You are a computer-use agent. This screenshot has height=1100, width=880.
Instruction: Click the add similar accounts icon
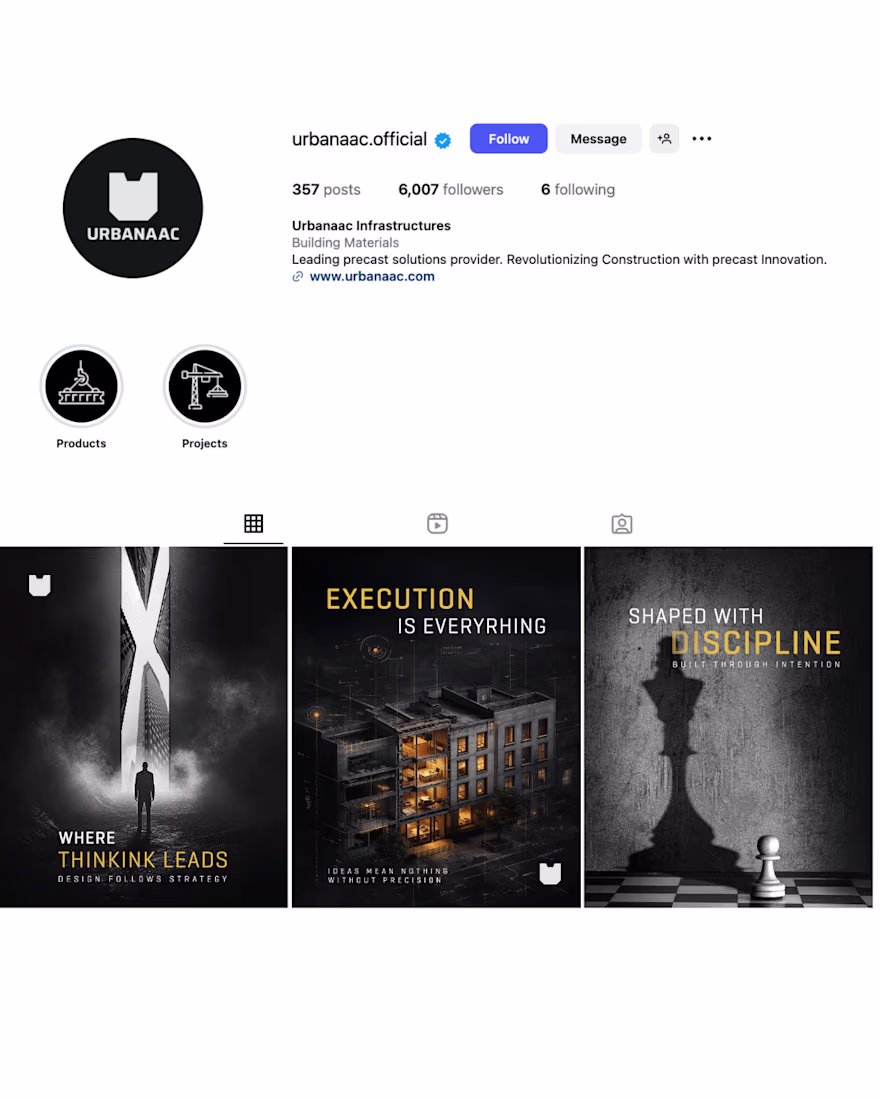[x=664, y=139]
